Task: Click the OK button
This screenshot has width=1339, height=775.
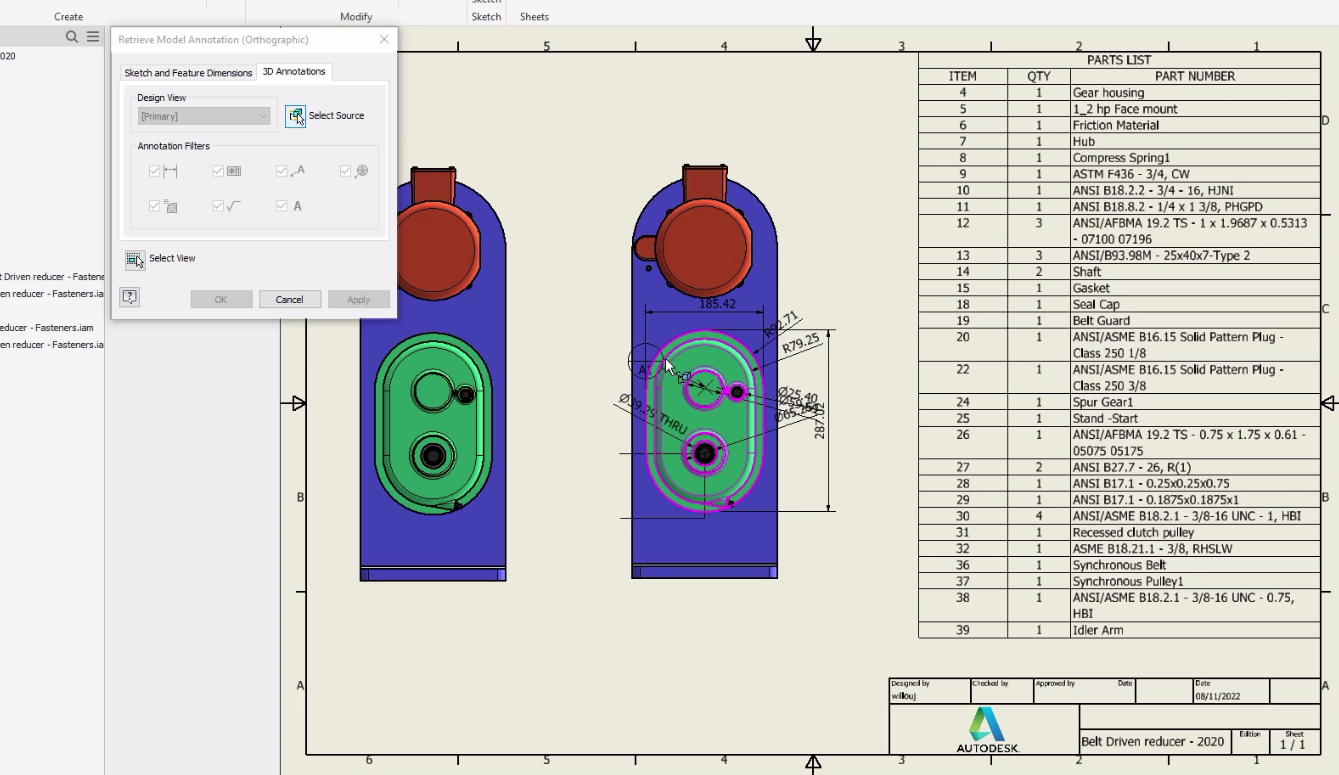Action: 221,300
